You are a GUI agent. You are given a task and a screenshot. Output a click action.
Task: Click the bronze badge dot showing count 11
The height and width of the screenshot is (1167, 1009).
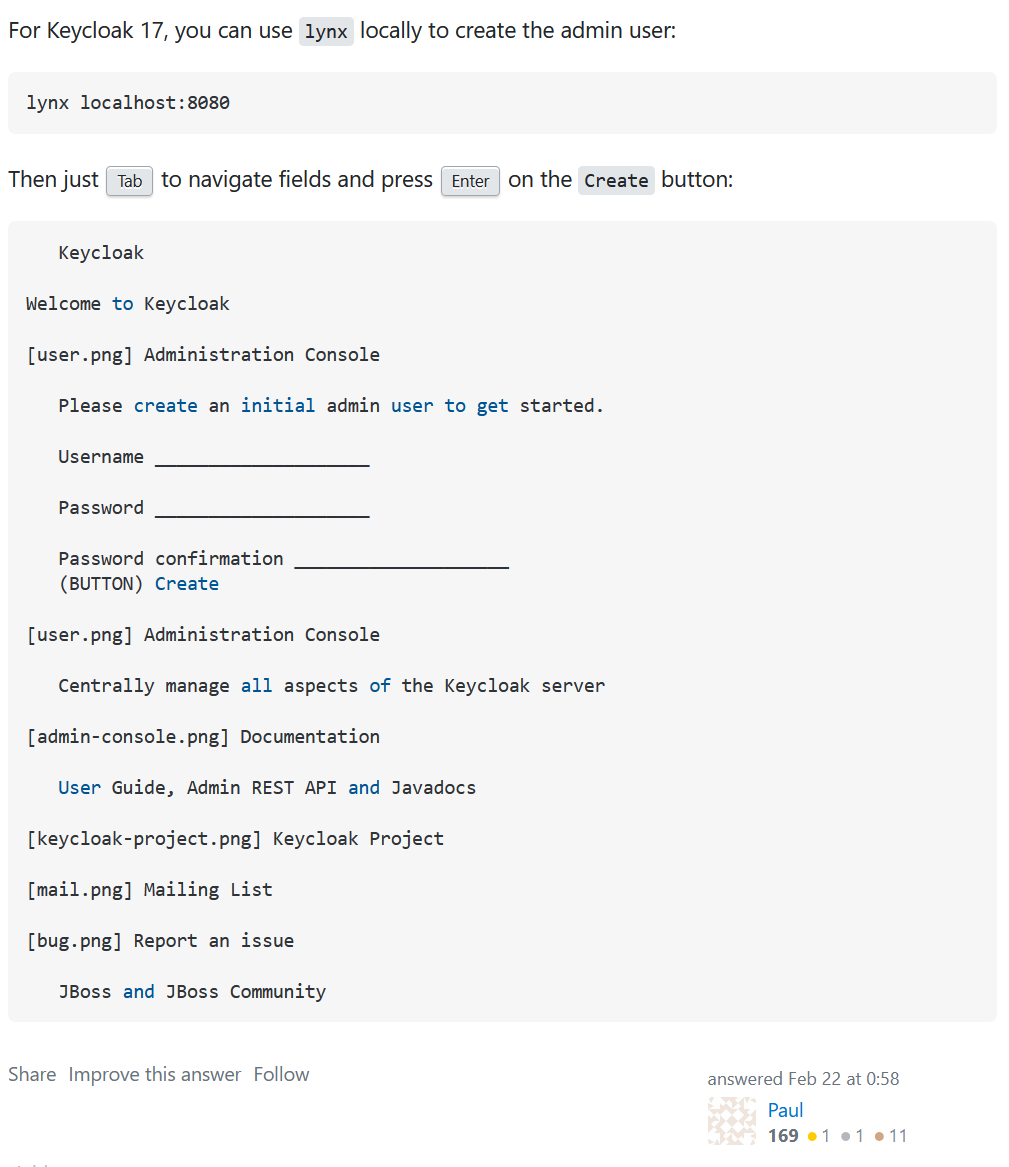(880, 1136)
